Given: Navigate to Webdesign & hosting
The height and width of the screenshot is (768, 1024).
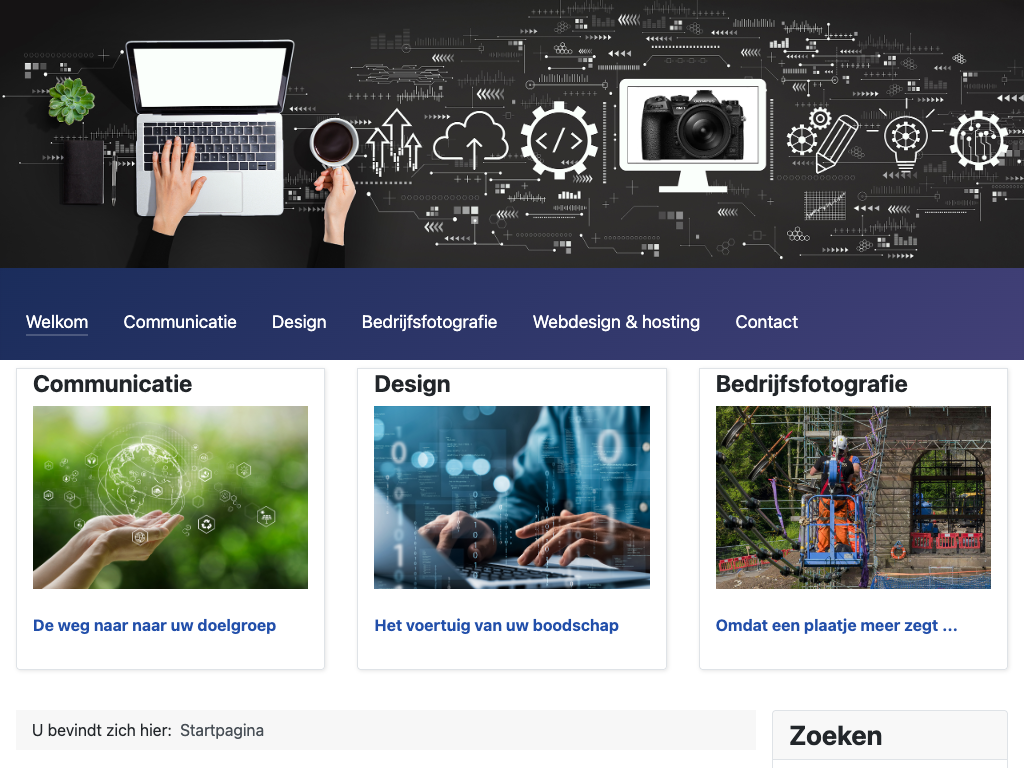Looking at the screenshot, I should [x=616, y=322].
